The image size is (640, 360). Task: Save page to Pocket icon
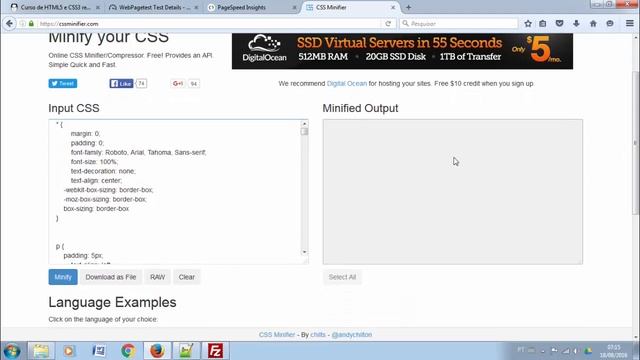coord(560,24)
